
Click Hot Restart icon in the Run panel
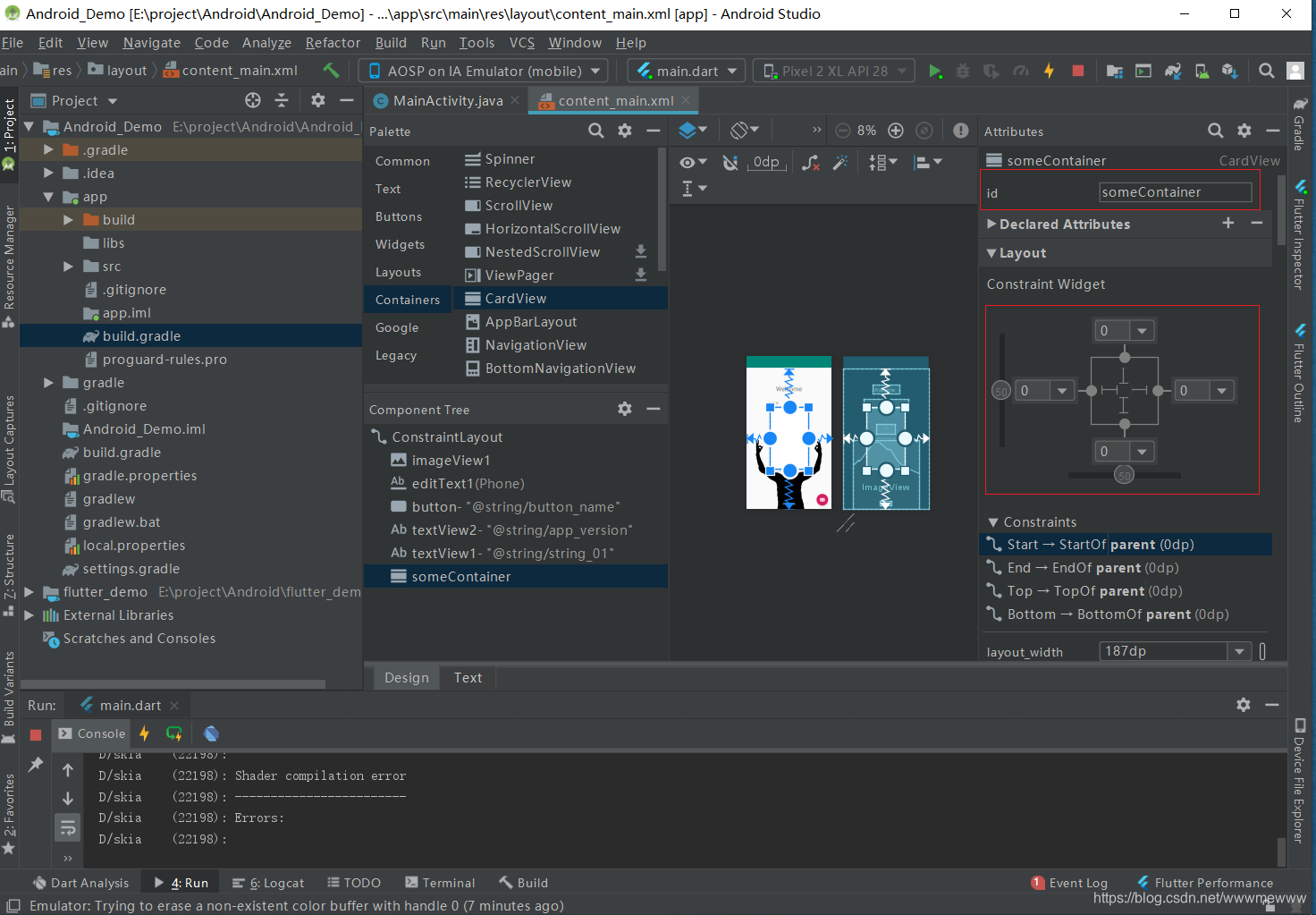[174, 733]
